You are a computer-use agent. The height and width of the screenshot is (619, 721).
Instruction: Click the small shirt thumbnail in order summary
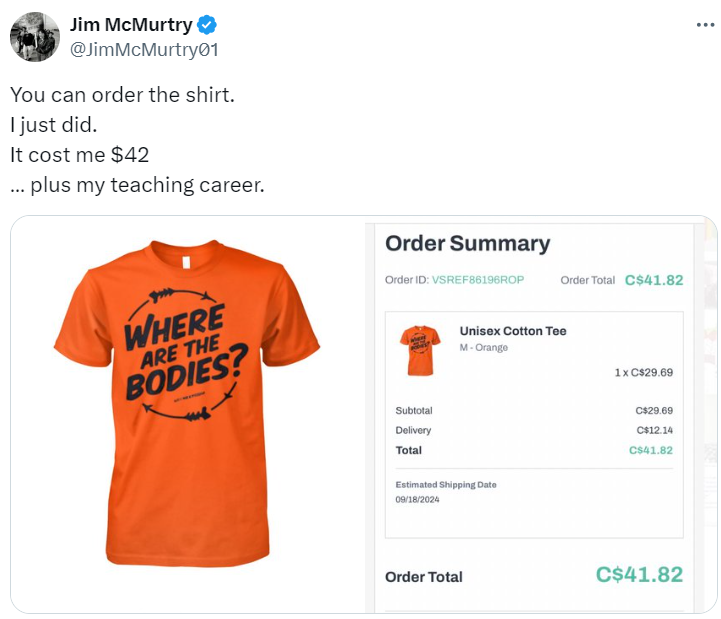point(419,350)
